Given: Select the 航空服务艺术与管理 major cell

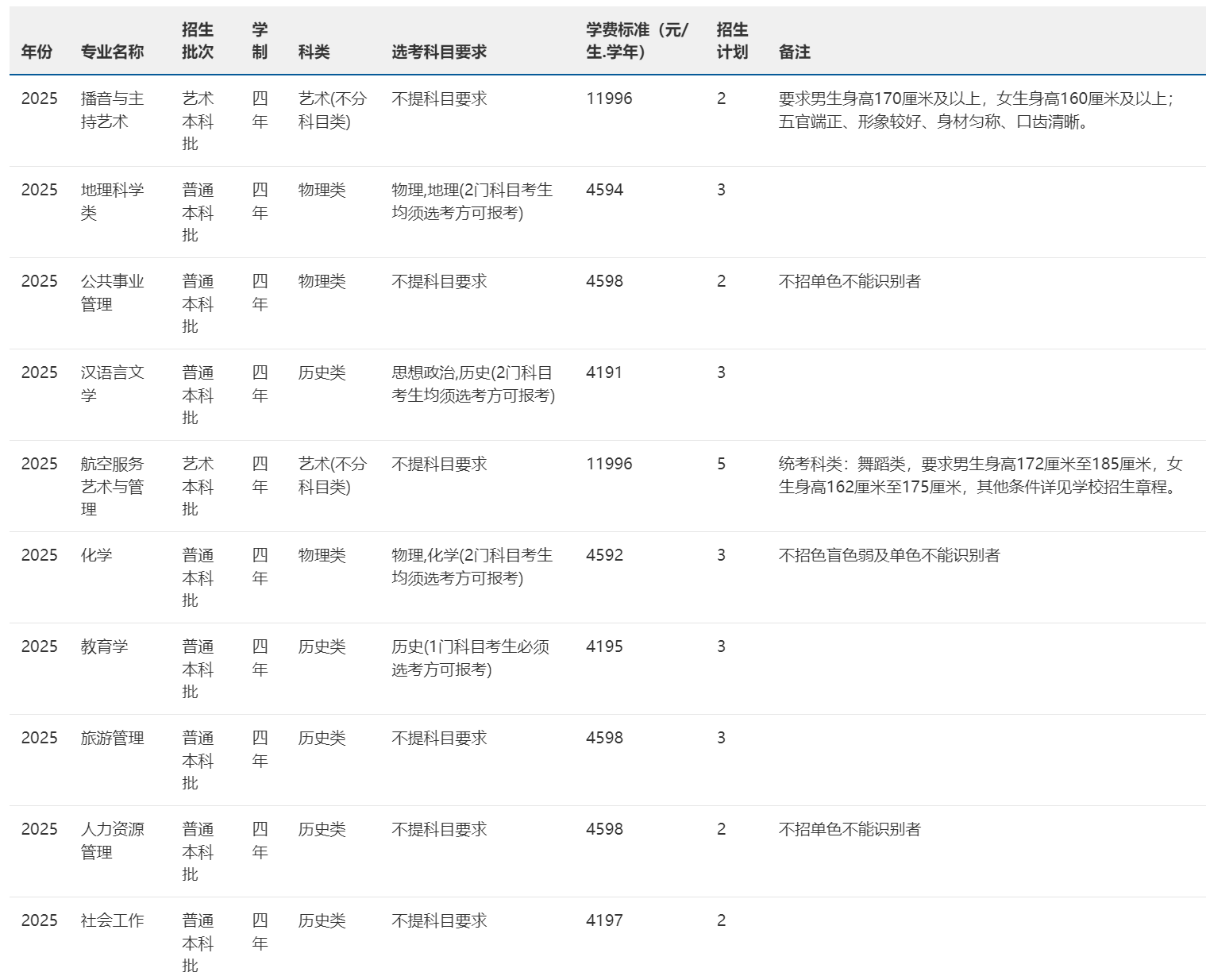Looking at the screenshot, I should click(x=112, y=486).
